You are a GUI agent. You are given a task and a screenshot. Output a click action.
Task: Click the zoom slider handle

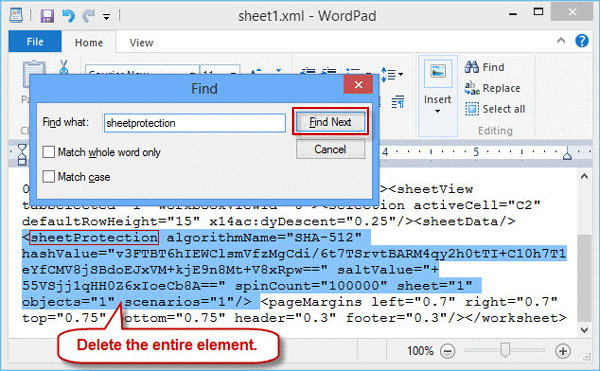pyautogui.click(x=505, y=350)
